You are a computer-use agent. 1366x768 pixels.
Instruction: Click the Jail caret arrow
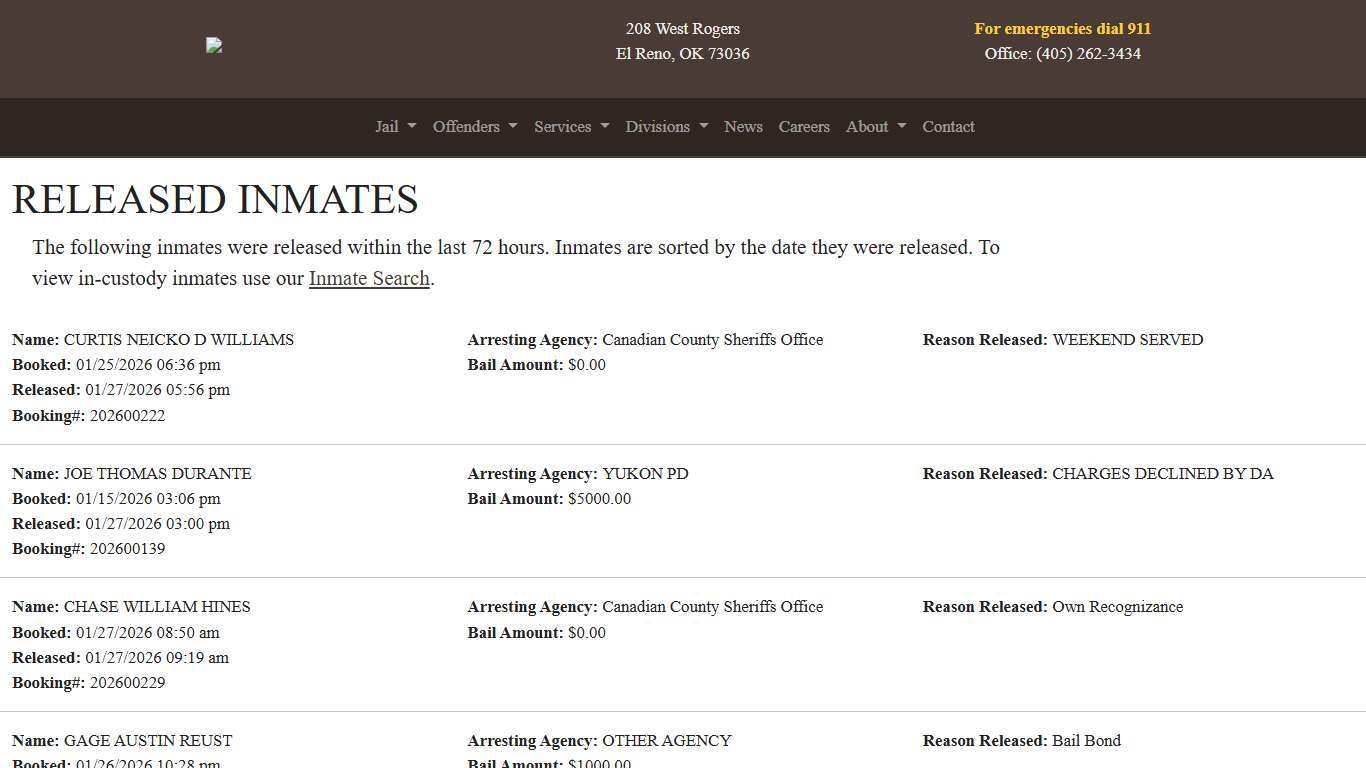tap(412, 128)
